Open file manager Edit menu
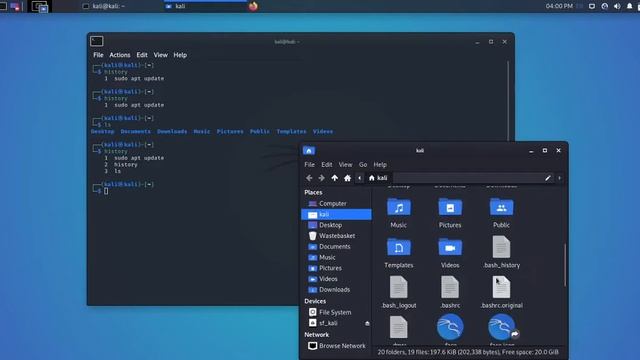The height and width of the screenshot is (360, 640). tap(327, 164)
